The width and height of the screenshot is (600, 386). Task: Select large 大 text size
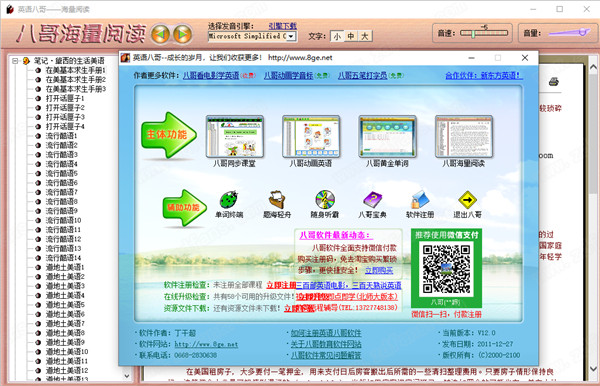point(365,36)
